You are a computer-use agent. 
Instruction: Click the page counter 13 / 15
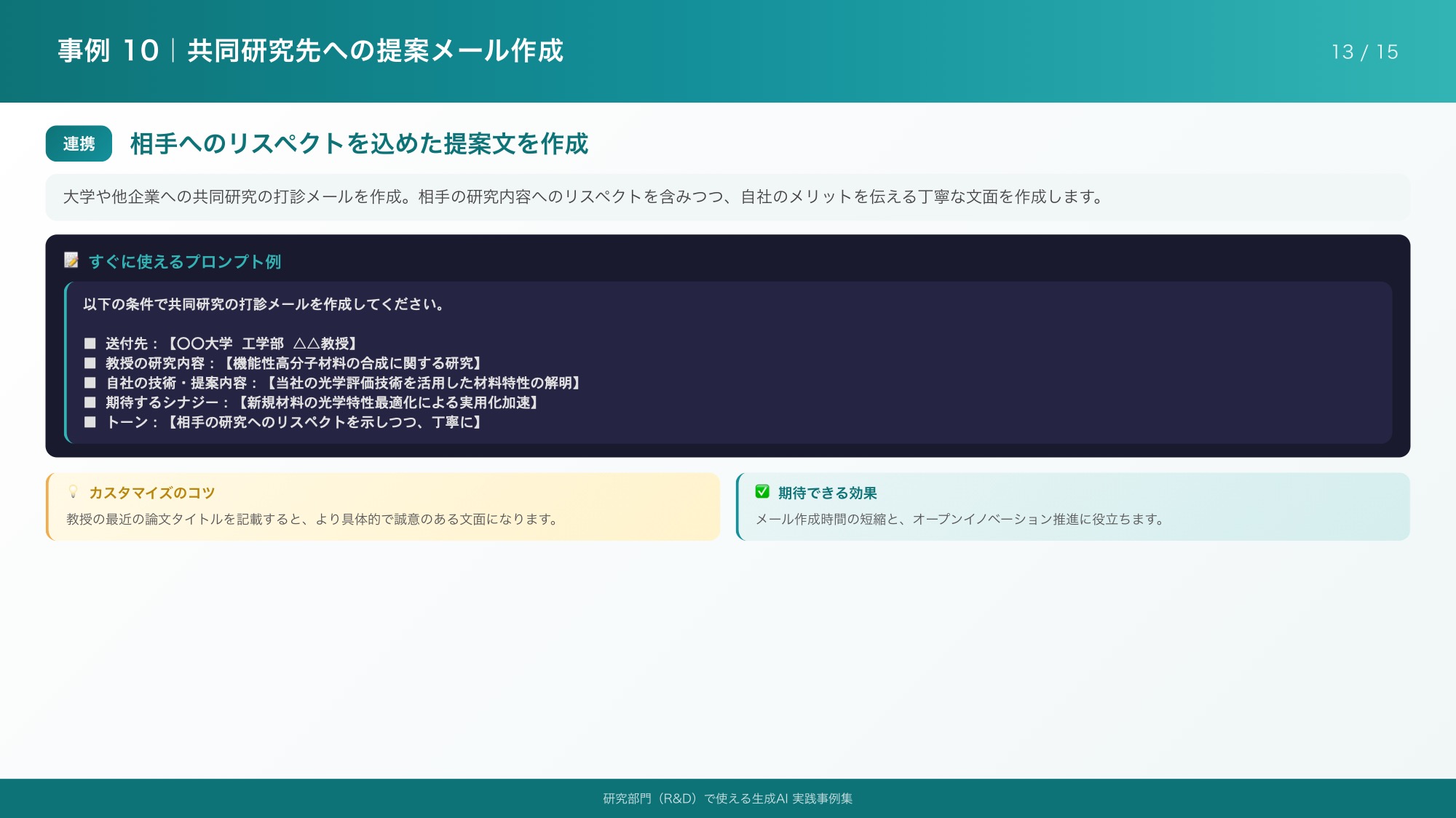1365,52
